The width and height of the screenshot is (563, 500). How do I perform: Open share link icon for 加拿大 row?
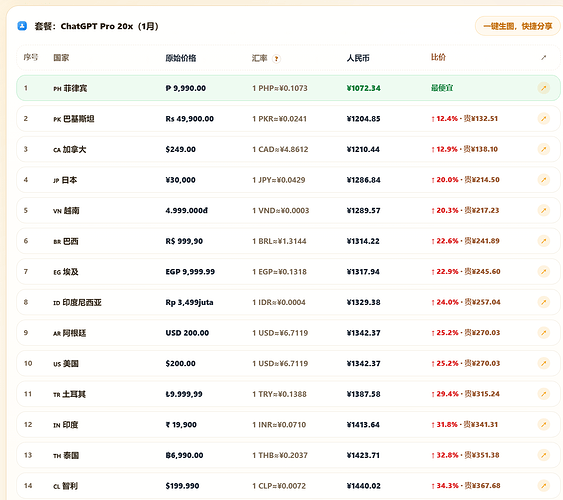click(544, 149)
